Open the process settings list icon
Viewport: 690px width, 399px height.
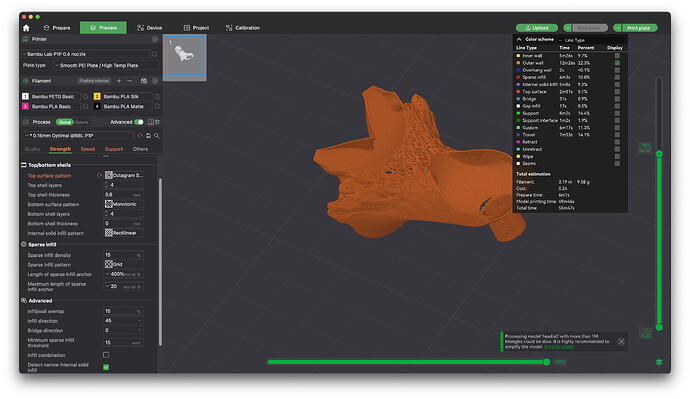click(x=158, y=122)
